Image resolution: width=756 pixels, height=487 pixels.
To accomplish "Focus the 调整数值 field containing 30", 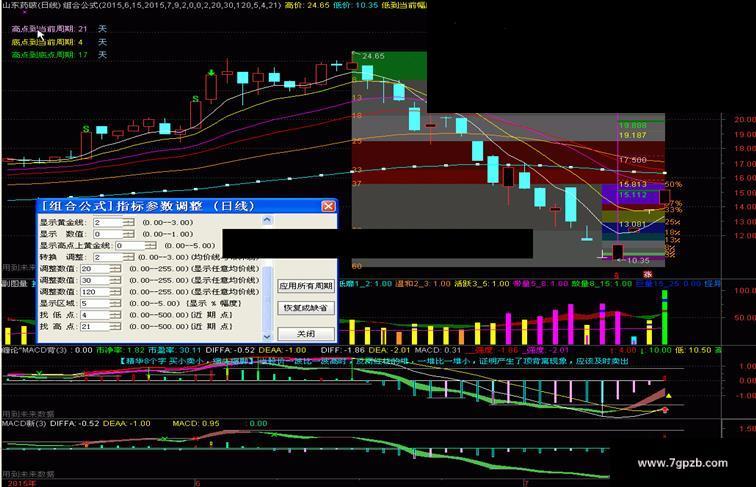I will tap(95, 280).
